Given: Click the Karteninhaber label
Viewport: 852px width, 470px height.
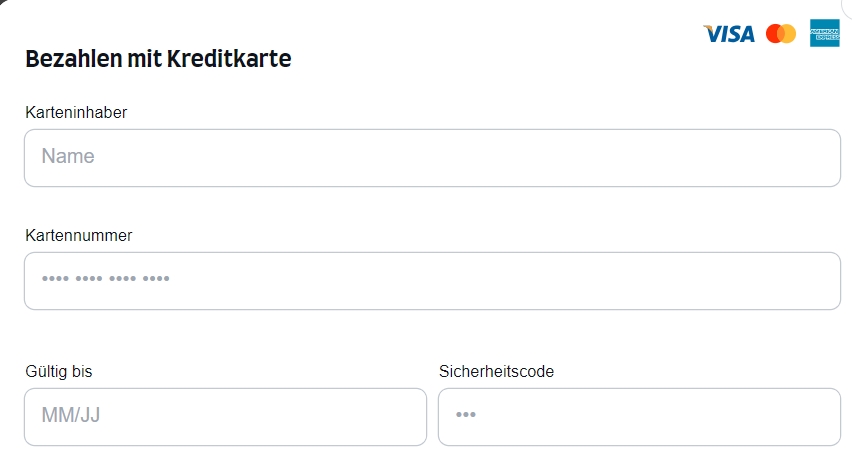Looking at the screenshot, I should click(76, 112).
